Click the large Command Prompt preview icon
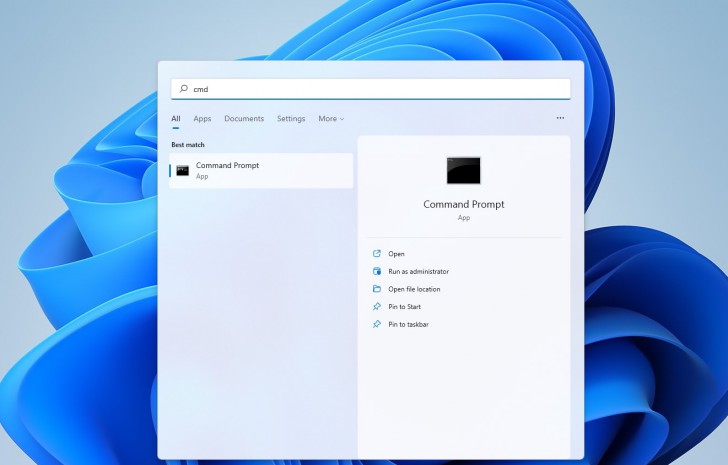Screen dimensions: 728x465 point(463,170)
